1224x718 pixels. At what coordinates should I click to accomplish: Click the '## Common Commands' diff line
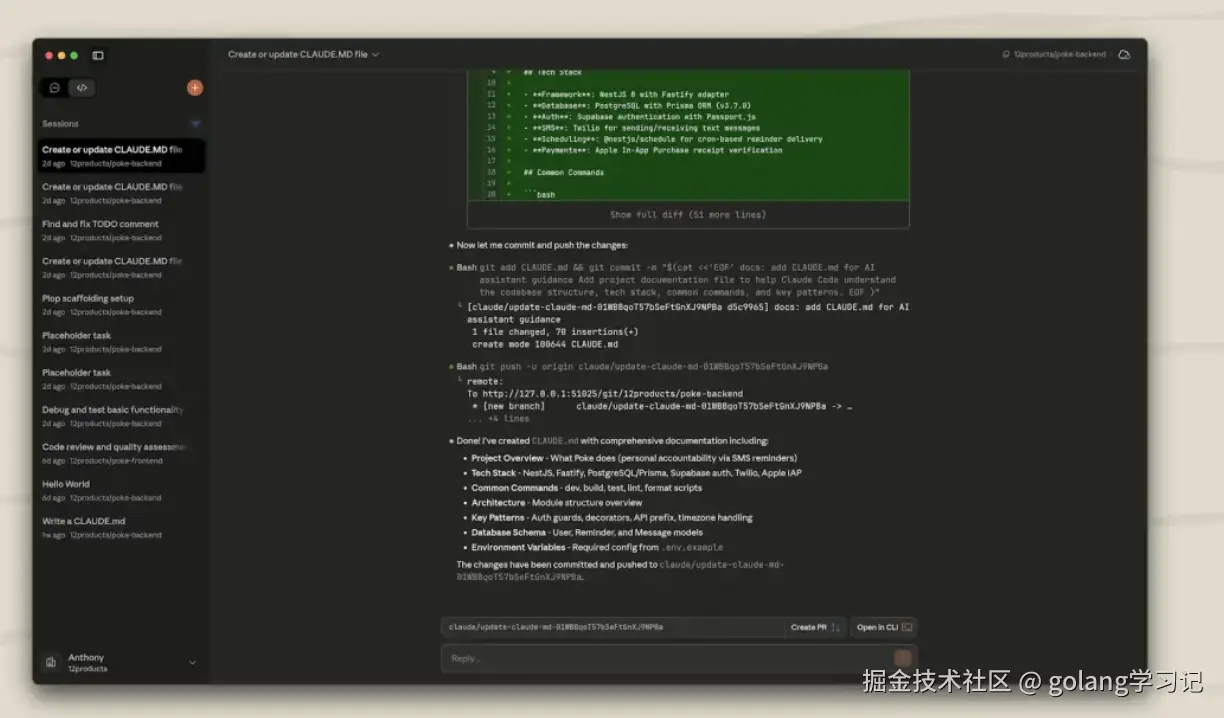563,173
